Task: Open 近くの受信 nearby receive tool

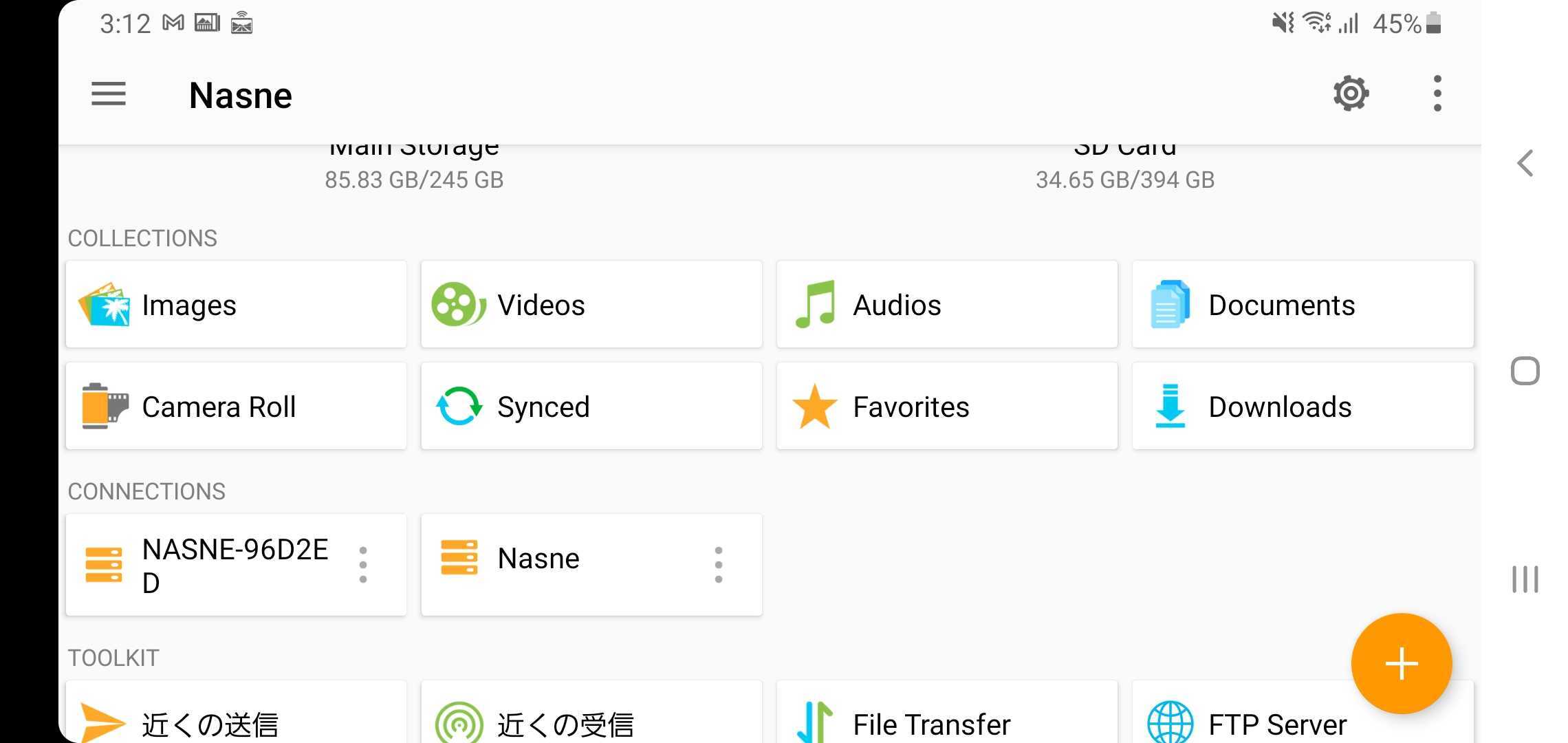Action: coord(591,712)
